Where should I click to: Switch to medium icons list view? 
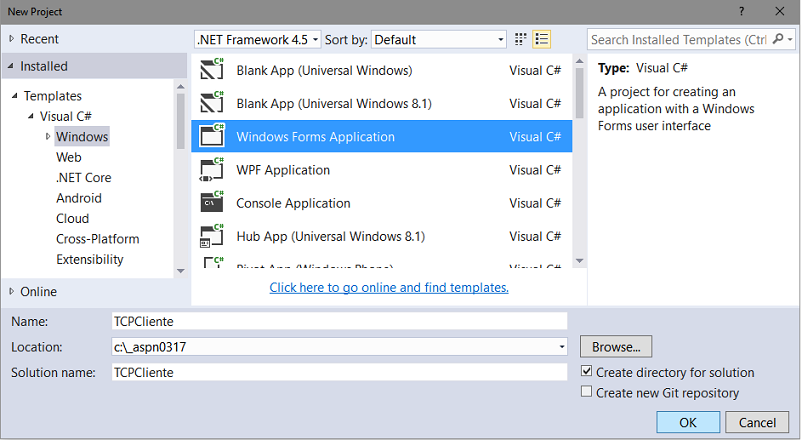(x=542, y=39)
